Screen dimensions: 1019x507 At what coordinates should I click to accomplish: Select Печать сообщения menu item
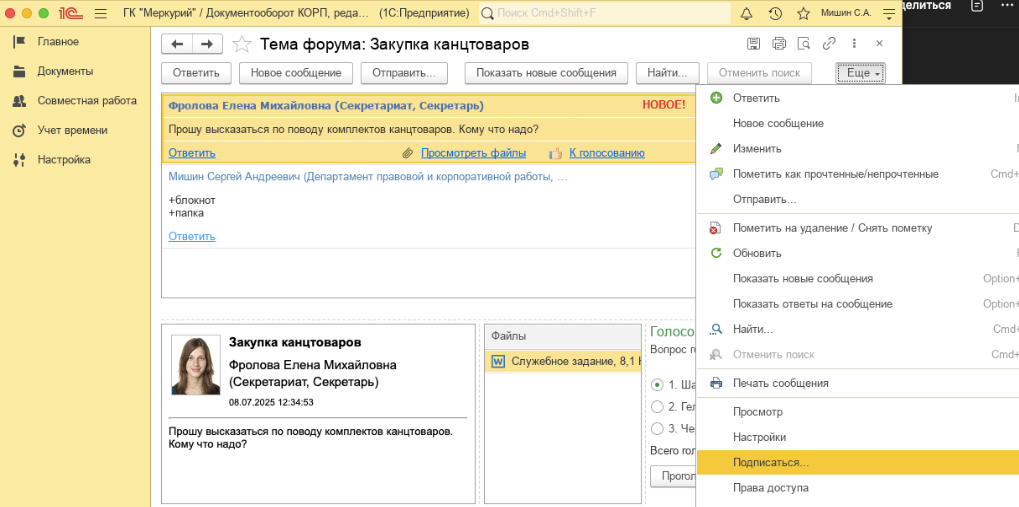[780, 383]
